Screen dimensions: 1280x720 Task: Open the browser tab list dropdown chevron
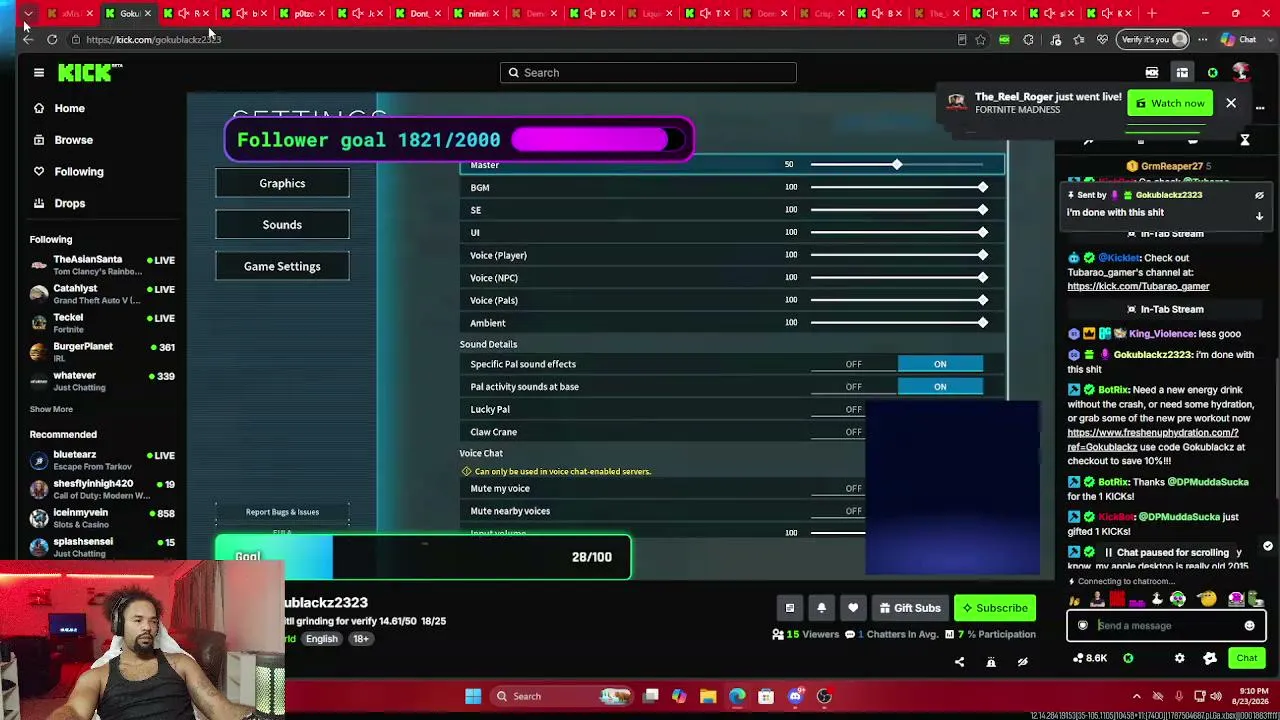[x=27, y=14]
